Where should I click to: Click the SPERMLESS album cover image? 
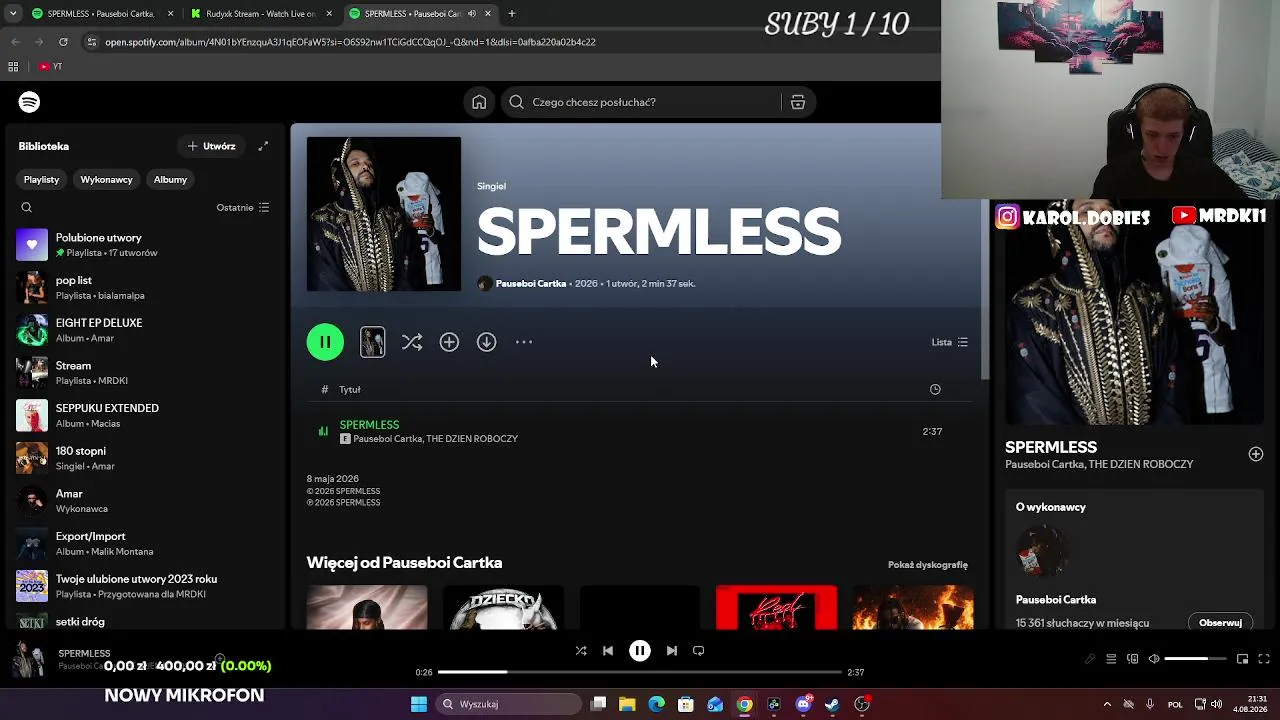(x=384, y=214)
